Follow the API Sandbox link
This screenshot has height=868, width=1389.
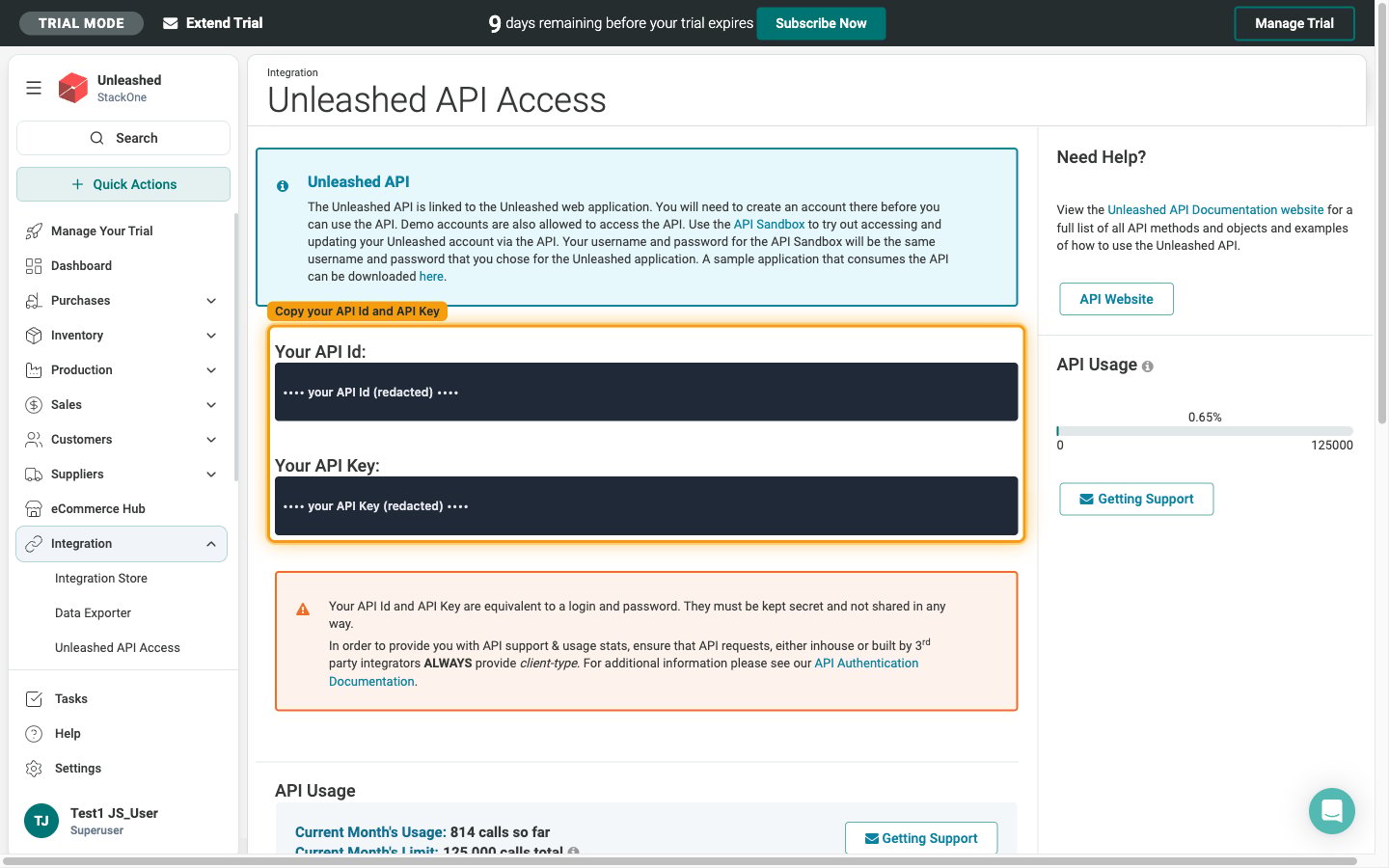click(769, 225)
